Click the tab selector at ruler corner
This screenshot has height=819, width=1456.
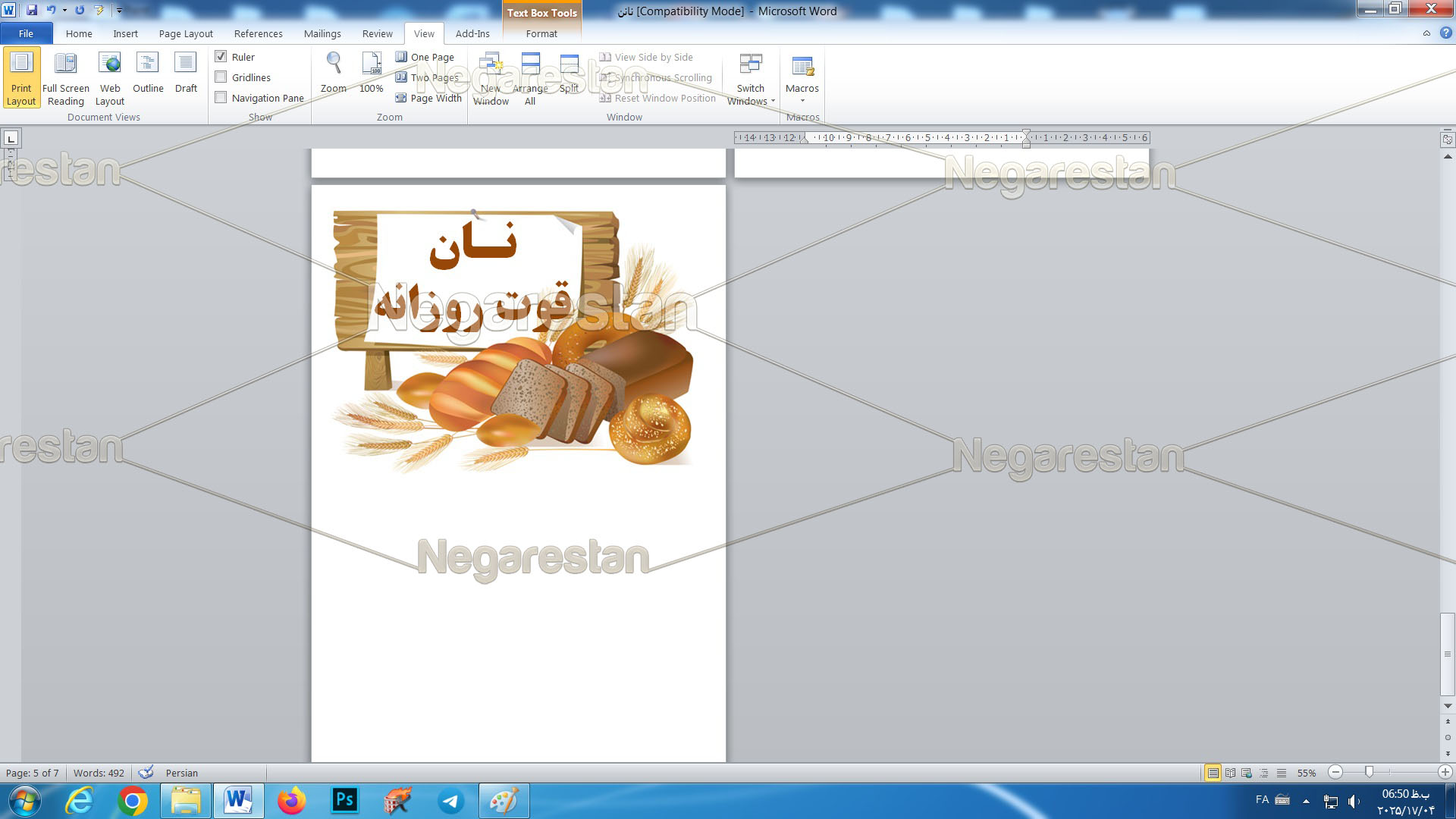(x=11, y=138)
